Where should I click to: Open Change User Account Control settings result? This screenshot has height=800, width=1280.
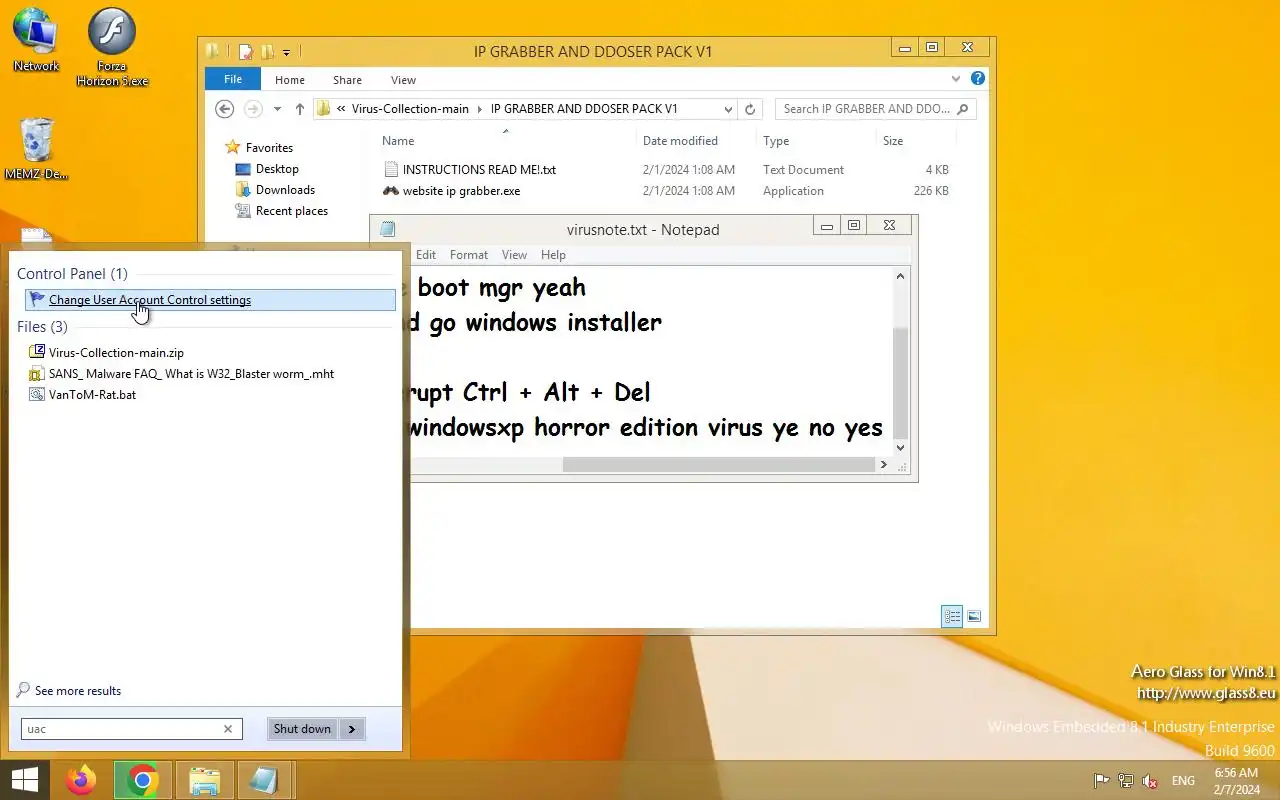click(210, 300)
